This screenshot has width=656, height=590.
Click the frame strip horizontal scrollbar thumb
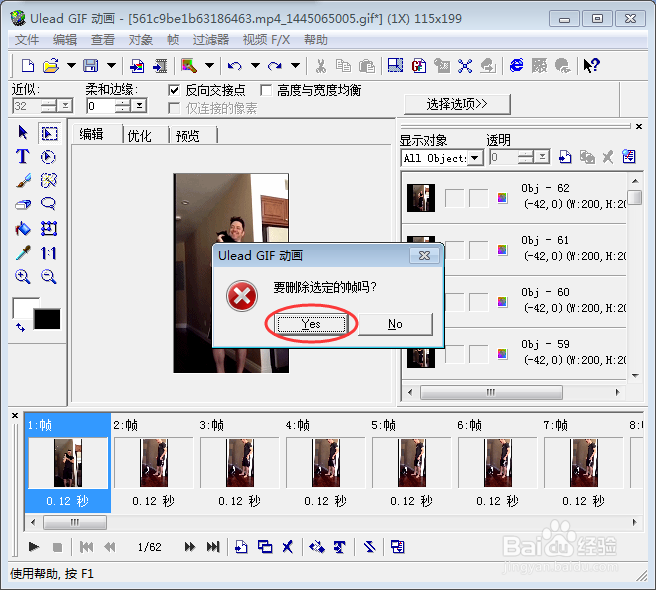(x=75, y=522)
